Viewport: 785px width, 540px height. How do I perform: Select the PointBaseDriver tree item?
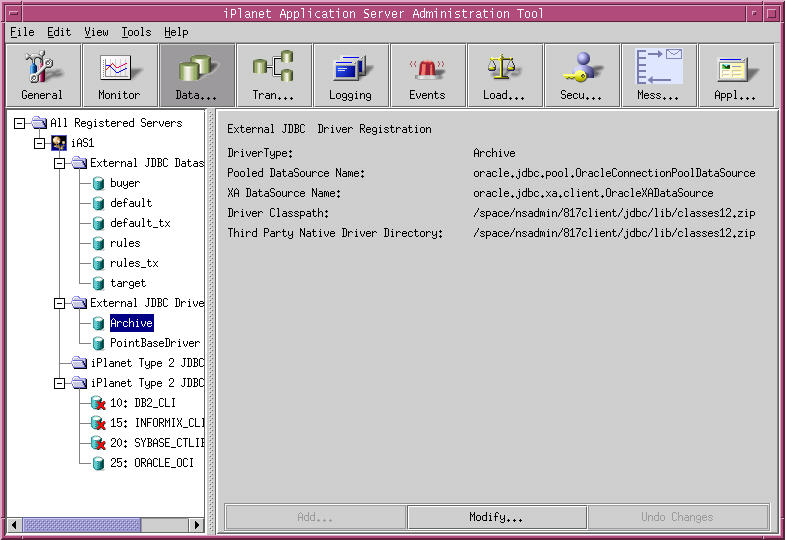coord(155,343)
